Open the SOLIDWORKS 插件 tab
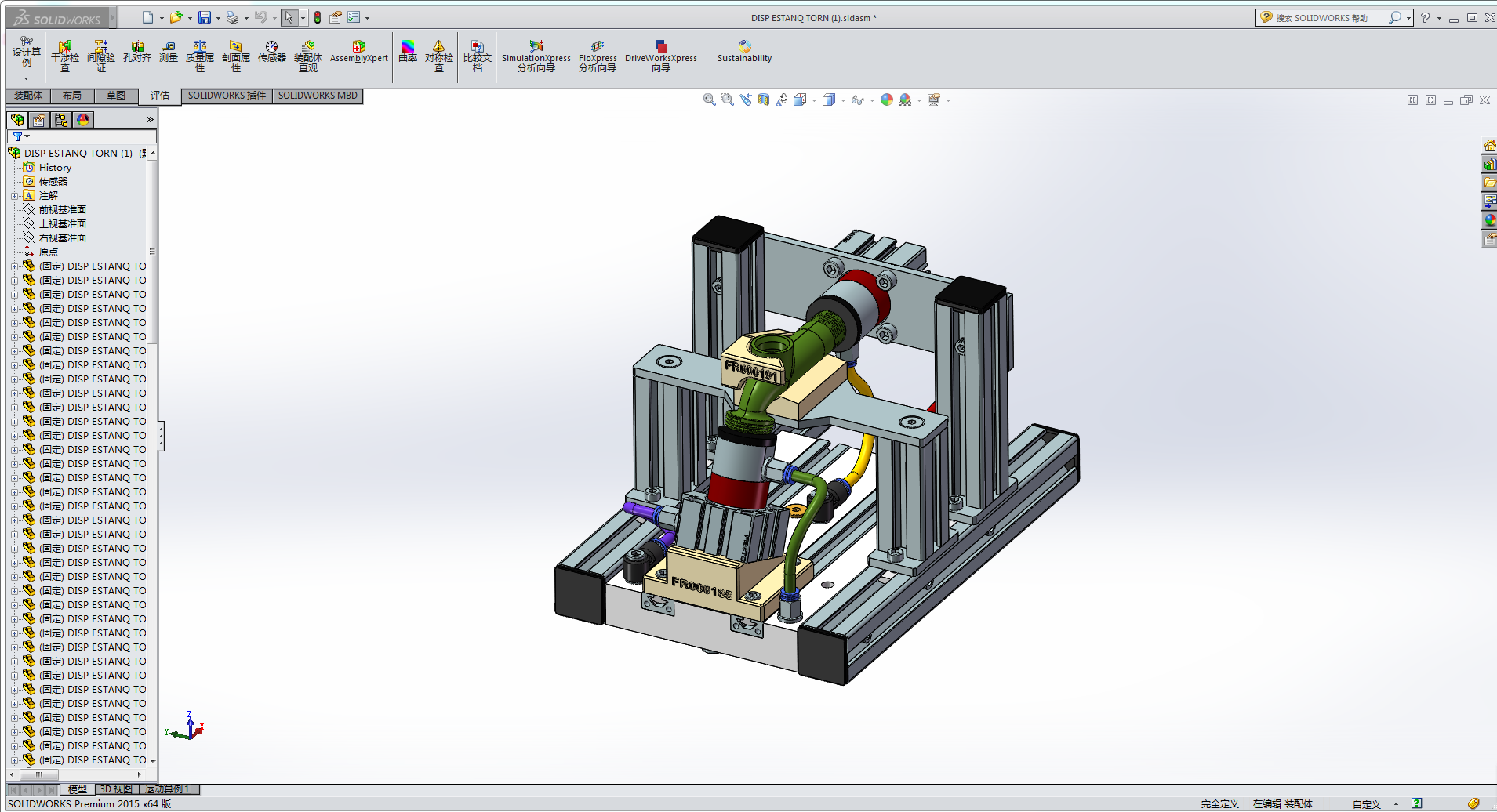Image resolution: width=1497 pixels, height=812 pixels. coord(227,96)
